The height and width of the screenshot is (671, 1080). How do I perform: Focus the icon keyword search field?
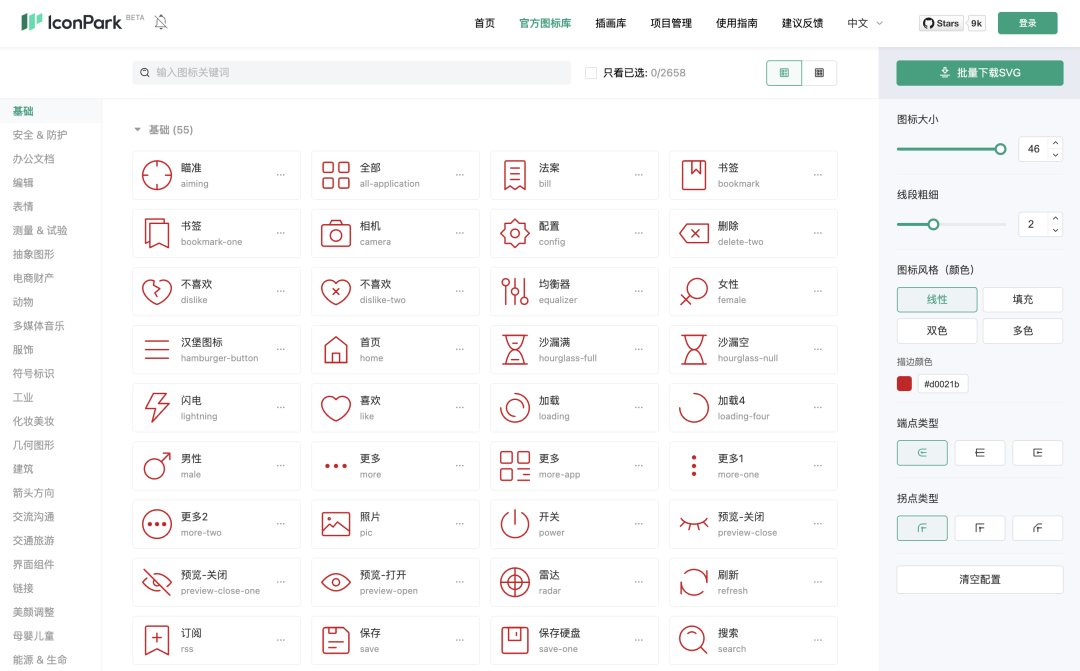click(x=351, y=72)
